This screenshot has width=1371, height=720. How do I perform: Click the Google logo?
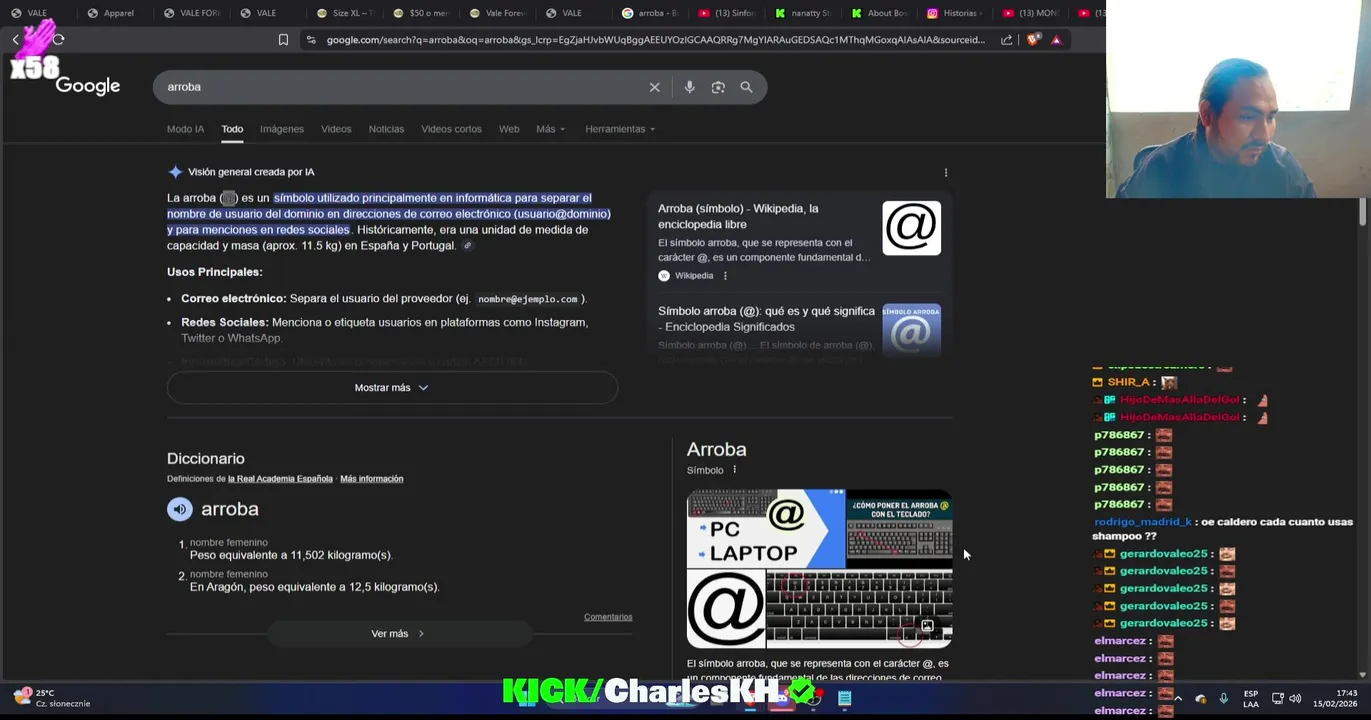(88, 86)
